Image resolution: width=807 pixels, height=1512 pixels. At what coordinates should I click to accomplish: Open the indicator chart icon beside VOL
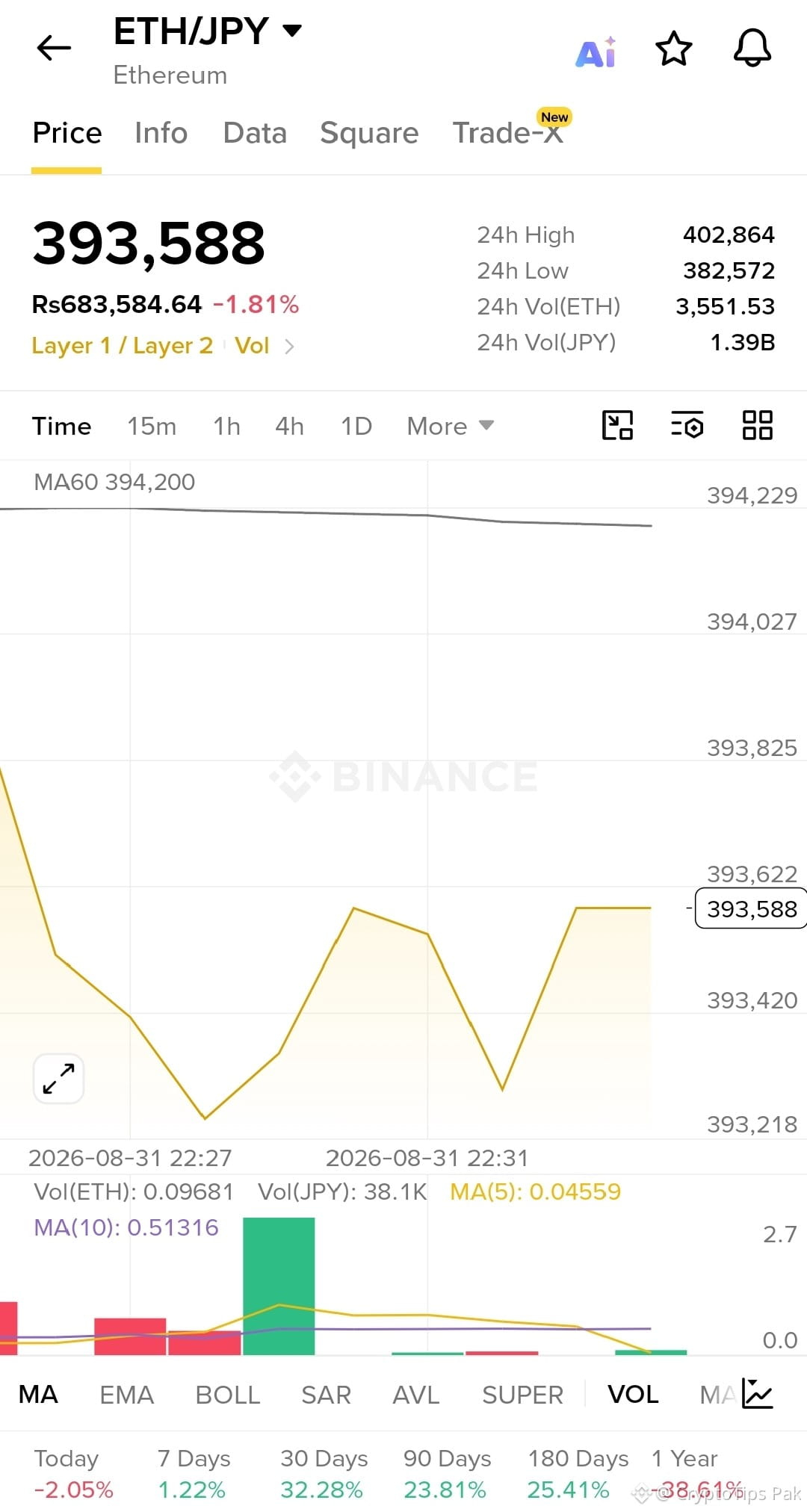[758, 1393]
